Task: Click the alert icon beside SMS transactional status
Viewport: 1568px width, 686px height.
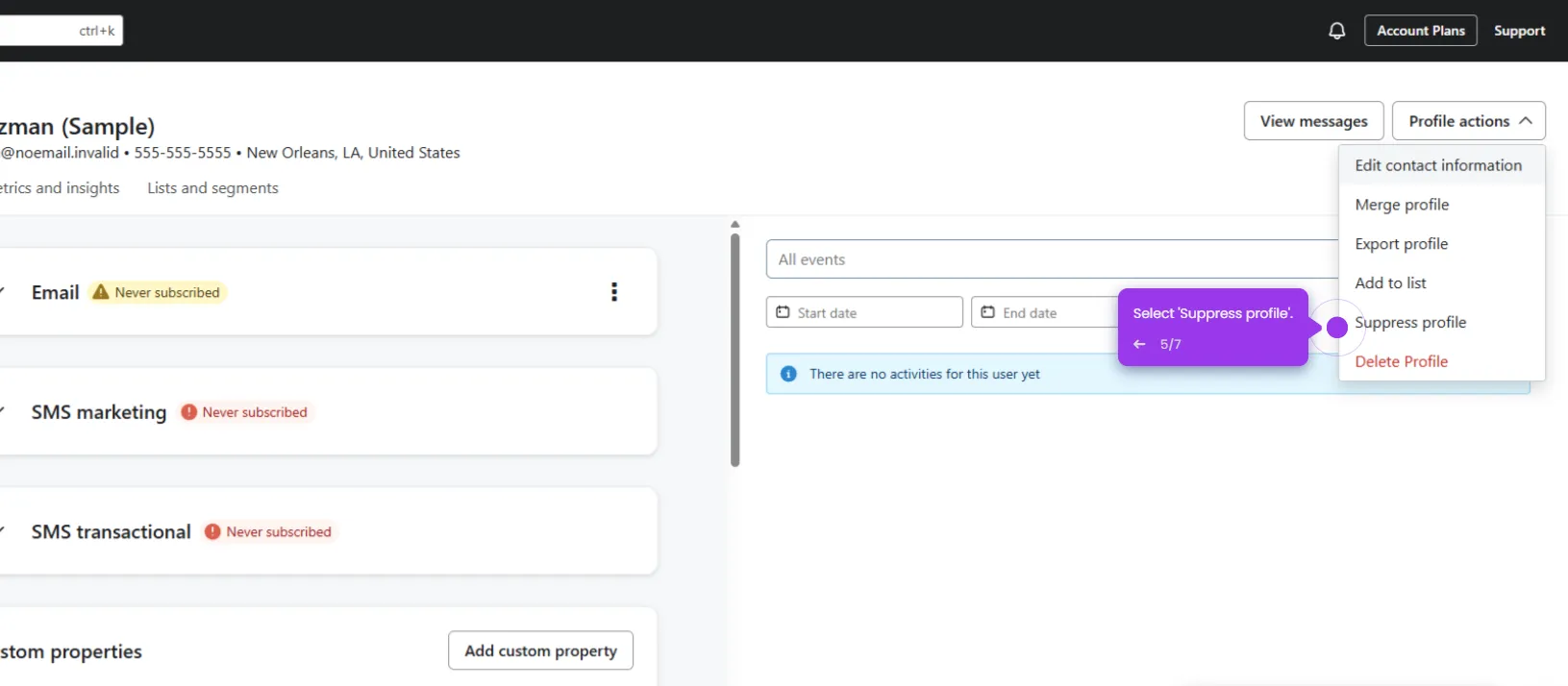Action: click(x=212, y=531)
